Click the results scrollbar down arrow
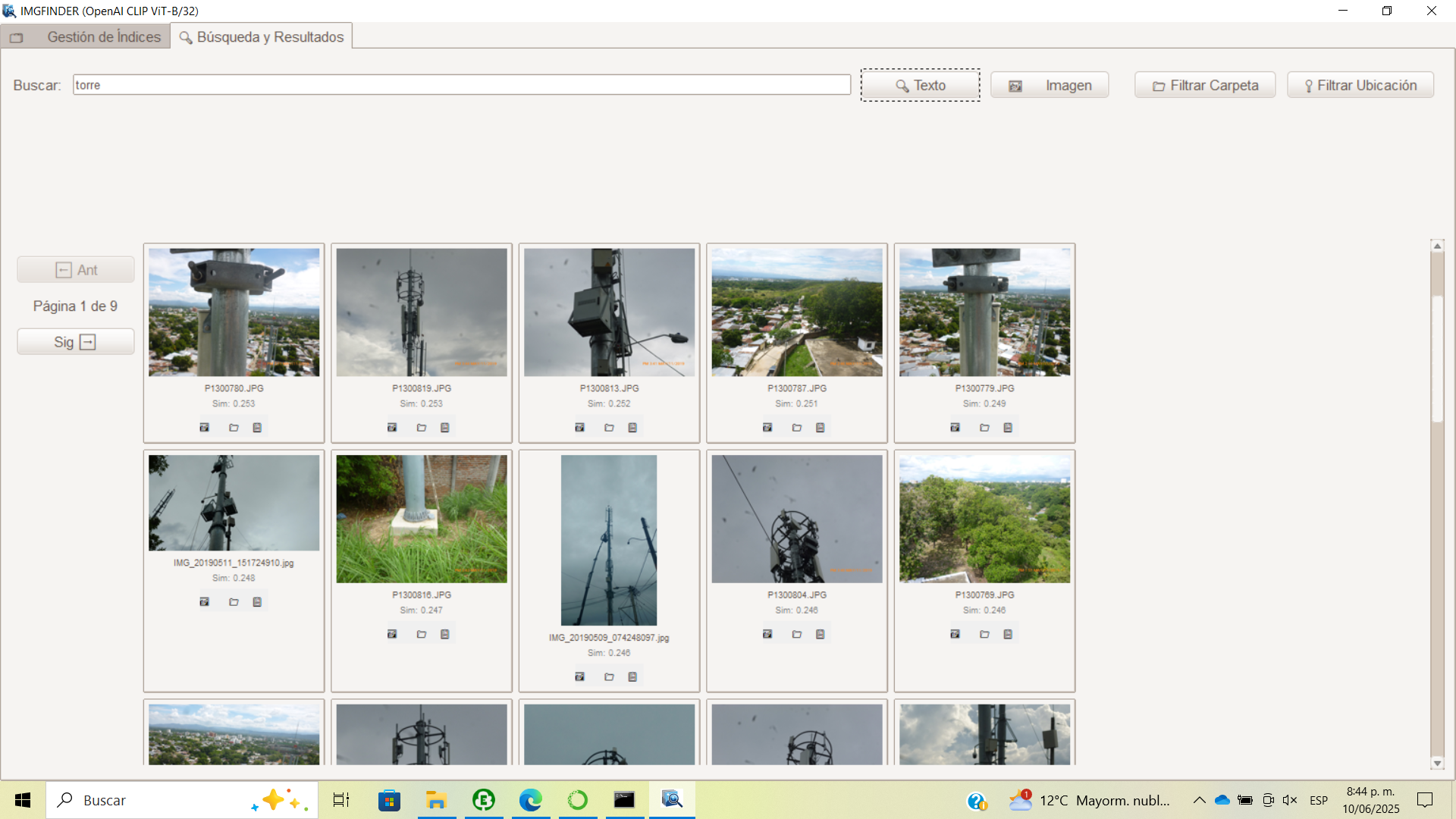The width and height of the screenshot is (1456, 819). pyautogui.click(x=1437, y=764)
